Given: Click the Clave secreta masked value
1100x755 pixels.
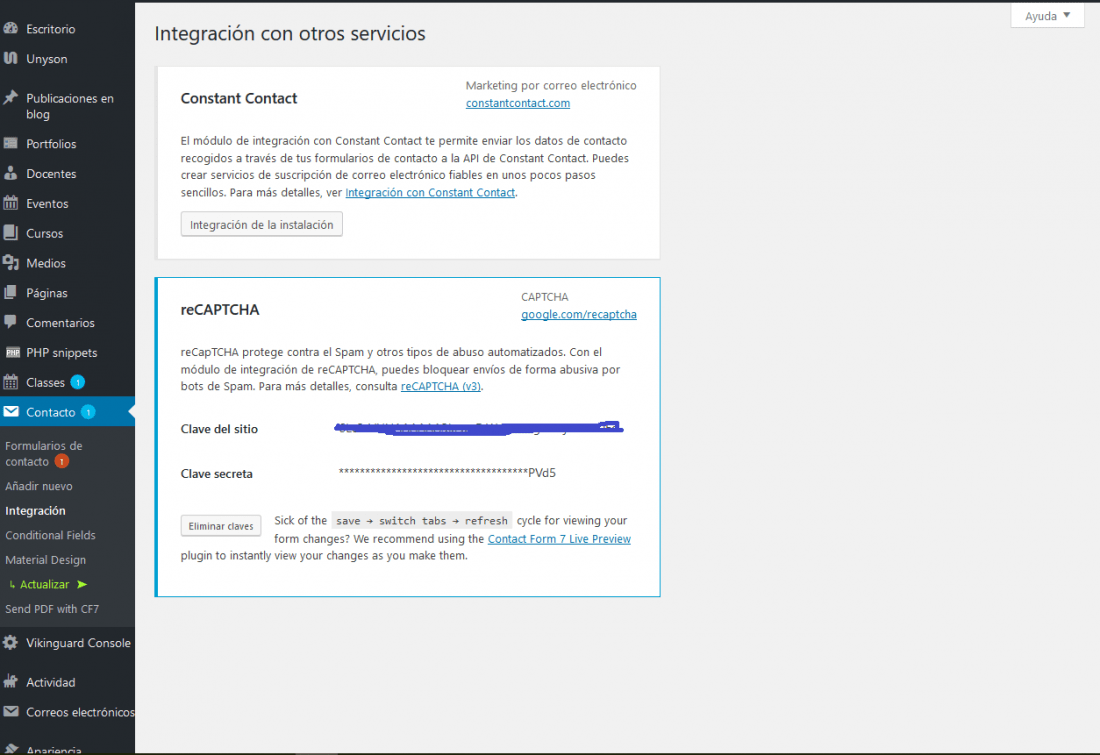Looking at the screenshot, I should click(x=447, y=473).
